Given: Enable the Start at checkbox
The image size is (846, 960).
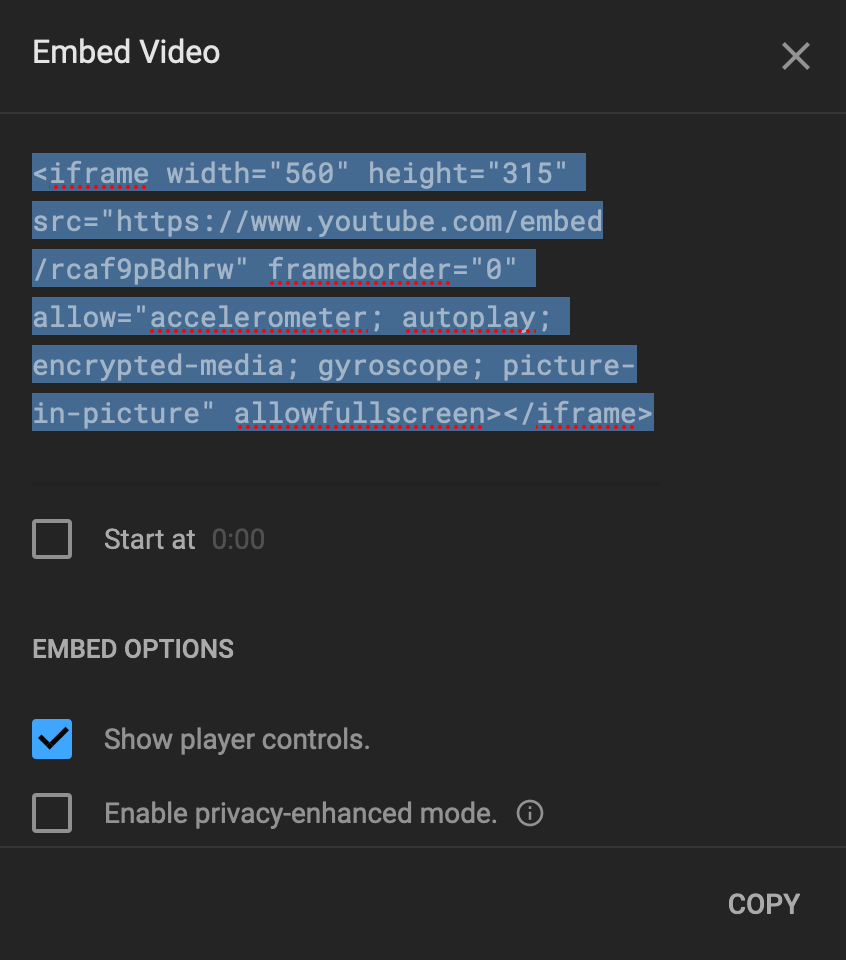Looking at the screenshot, I should [x=52, y=539].
